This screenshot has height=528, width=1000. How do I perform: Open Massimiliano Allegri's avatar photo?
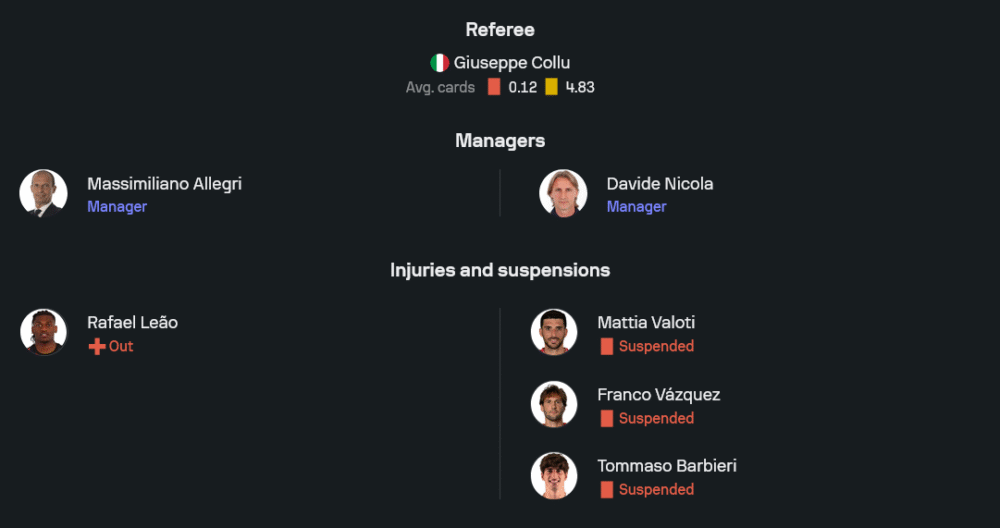tap(43, 193)
